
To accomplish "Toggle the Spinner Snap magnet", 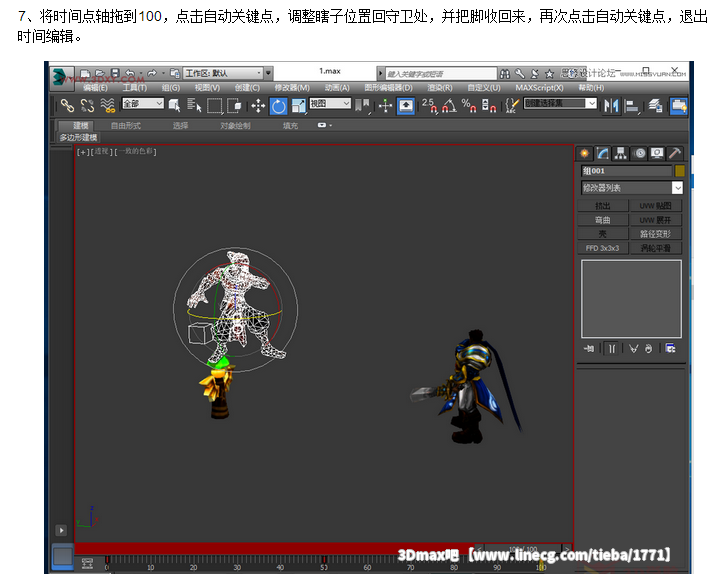I will [489, 105].
